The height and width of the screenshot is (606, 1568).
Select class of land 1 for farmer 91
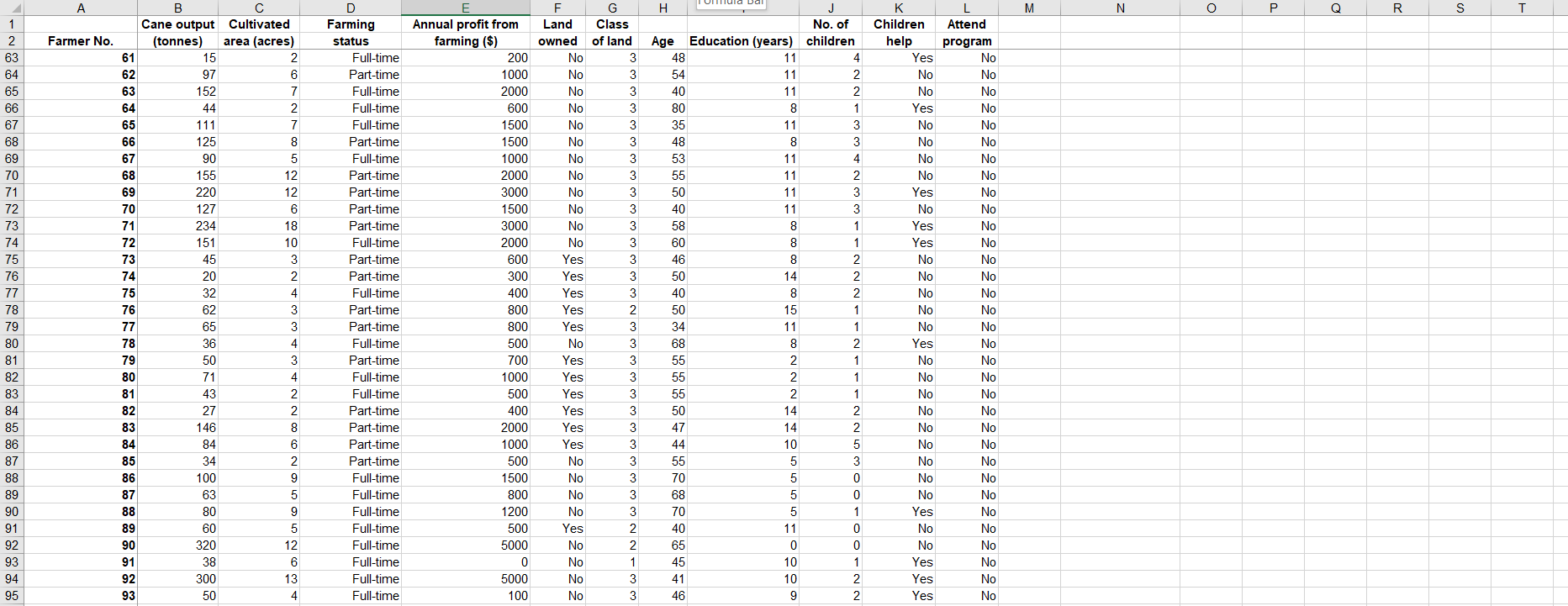[x=612, y=562]
